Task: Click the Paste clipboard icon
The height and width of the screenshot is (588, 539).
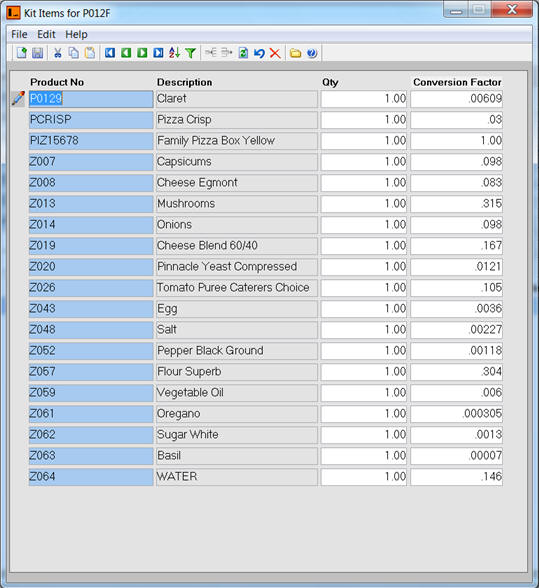Action: [x=90, y=53]
